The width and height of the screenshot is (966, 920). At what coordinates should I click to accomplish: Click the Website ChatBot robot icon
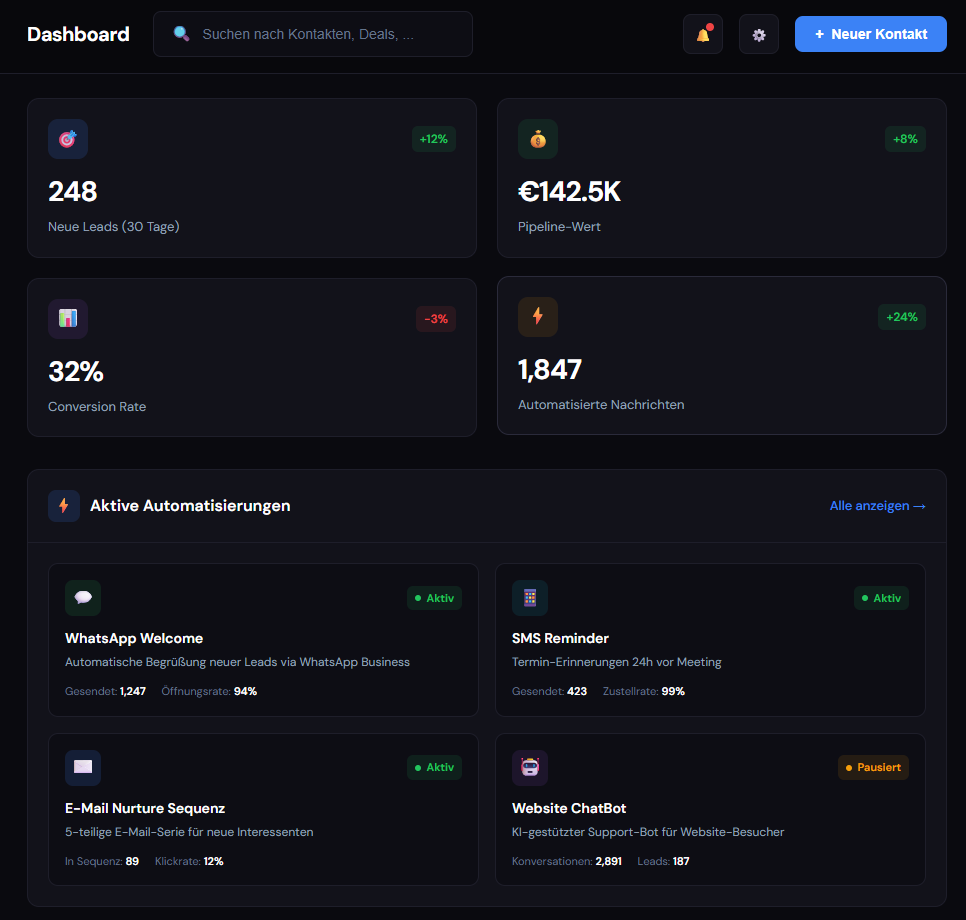click(x=530, y=768)
